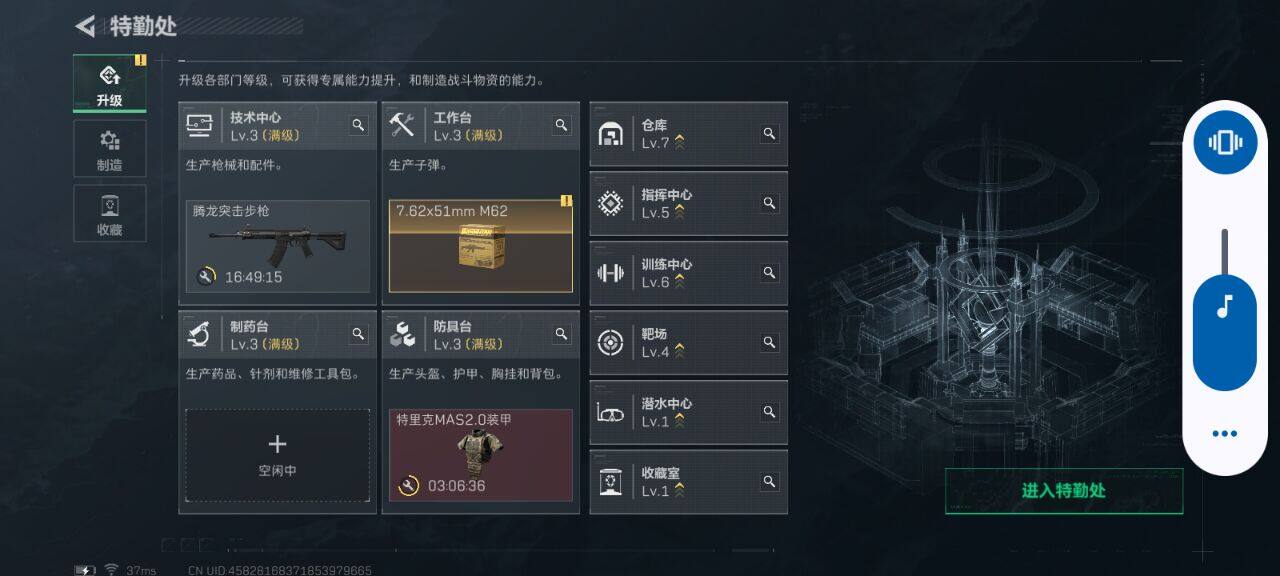The image size is (1280, 576).
Task: Click the magnifier icon on 靶场
Action: pos(769,342)
